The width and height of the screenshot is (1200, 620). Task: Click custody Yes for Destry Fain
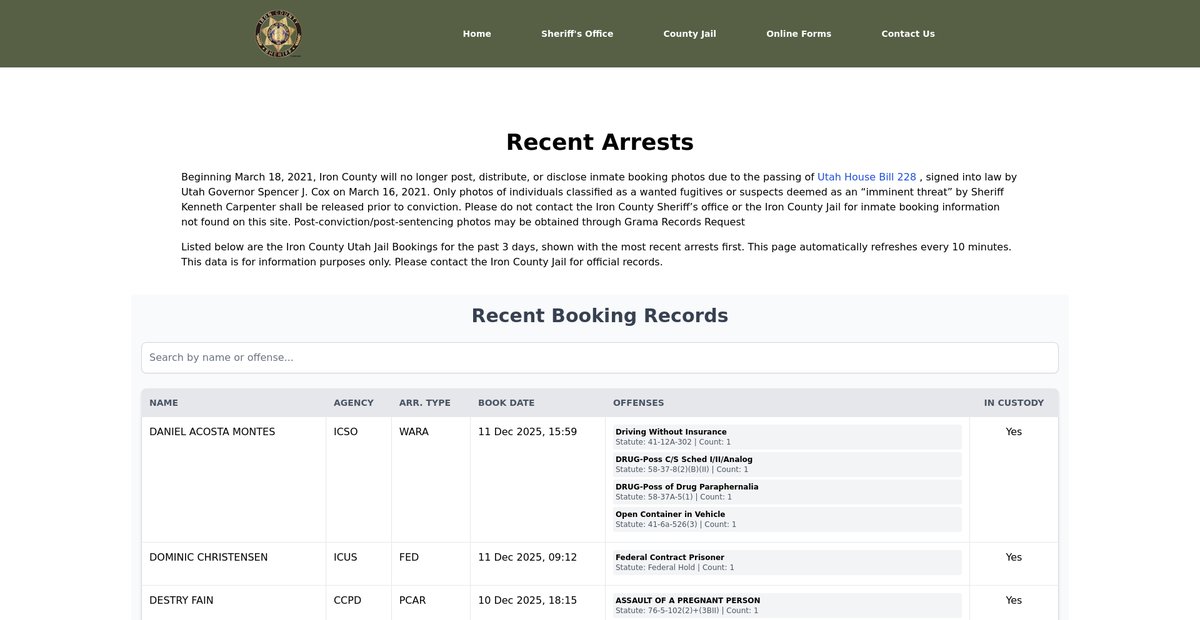(1014, 600)
